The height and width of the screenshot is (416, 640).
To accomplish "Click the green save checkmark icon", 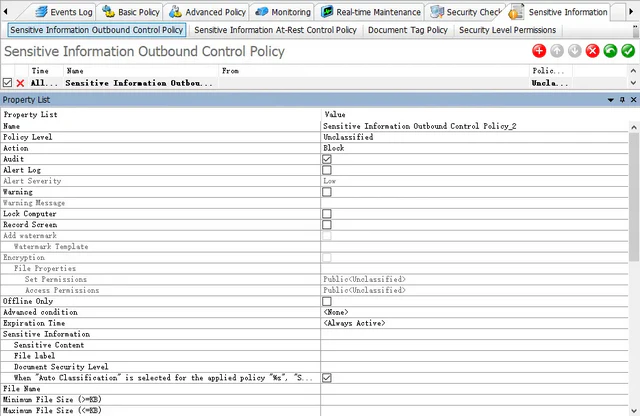I will tap(628, 51).
